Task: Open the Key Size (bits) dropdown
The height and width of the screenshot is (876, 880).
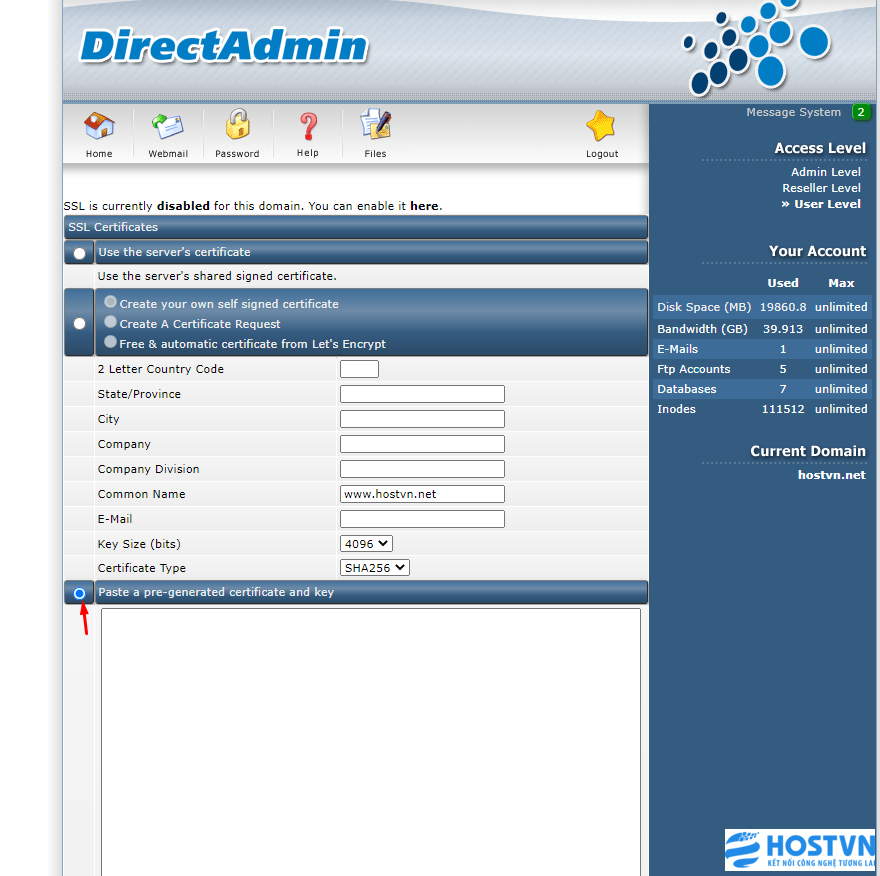Action: (366, 544)
